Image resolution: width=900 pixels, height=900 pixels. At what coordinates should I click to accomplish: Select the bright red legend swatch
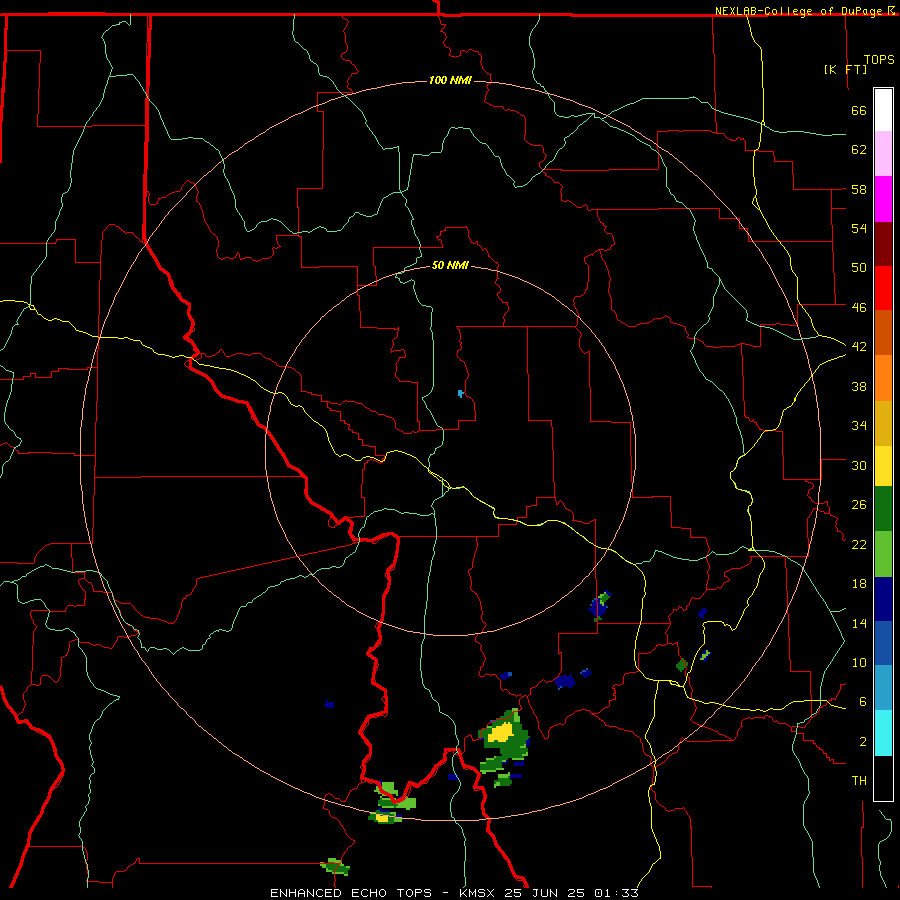[883, 288]
